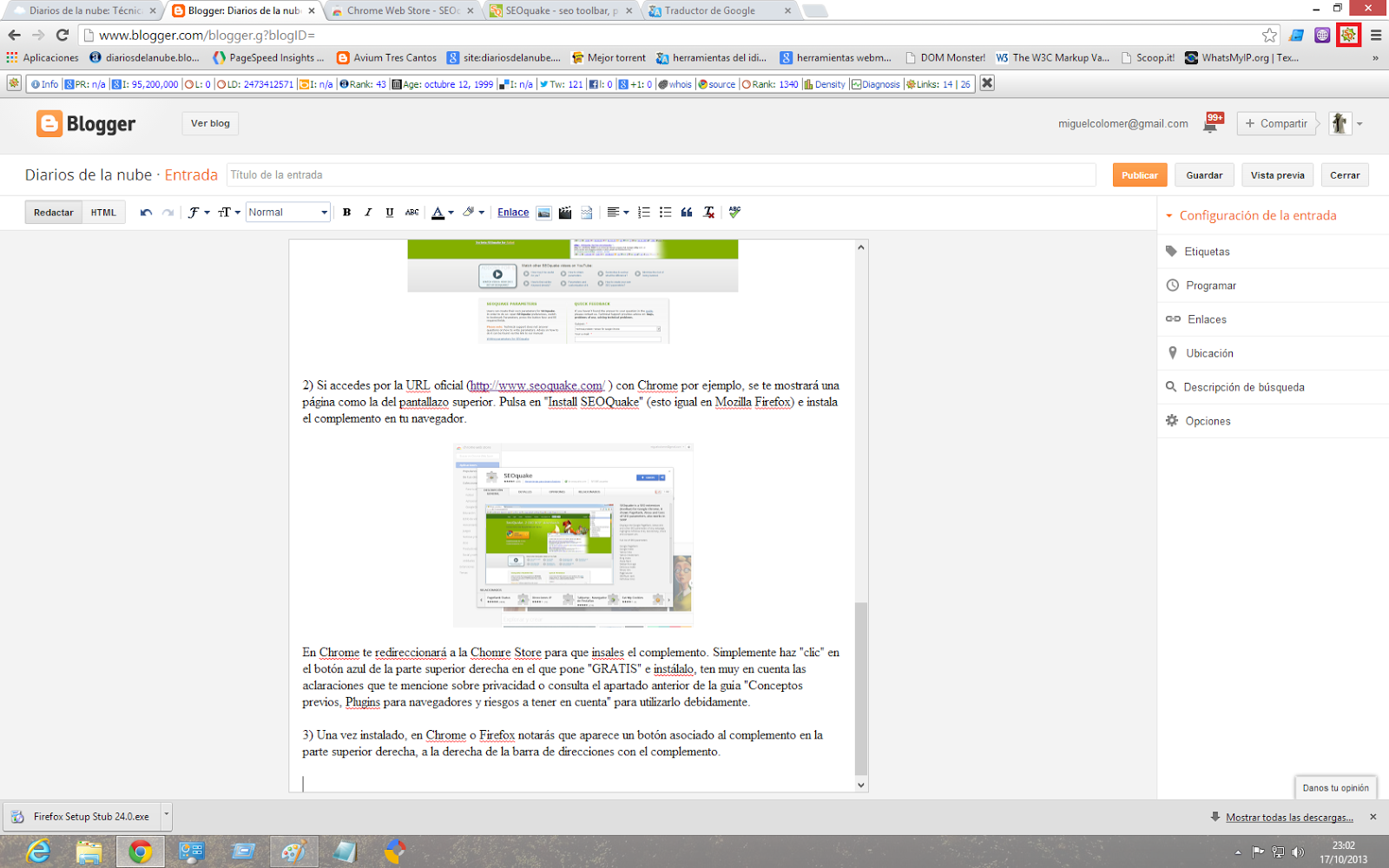Viewport: 1389px width, 868px height.
Task: Collapse Configuración de la entrada panel
Action: [x=1169, y=216]
